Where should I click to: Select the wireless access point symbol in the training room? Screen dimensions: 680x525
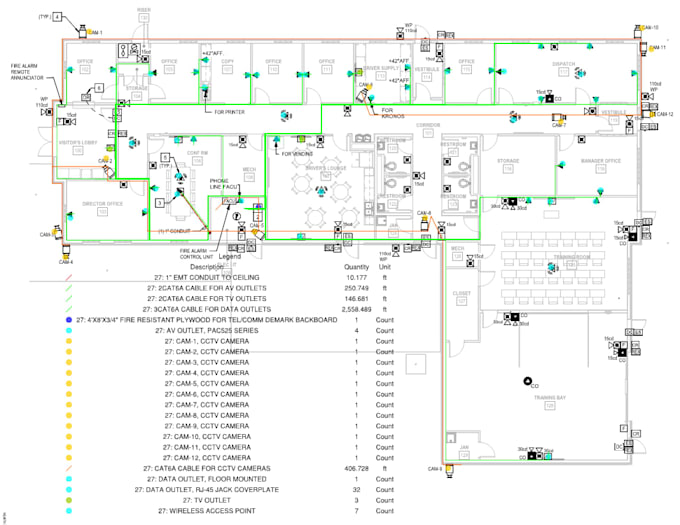(552, 268)
